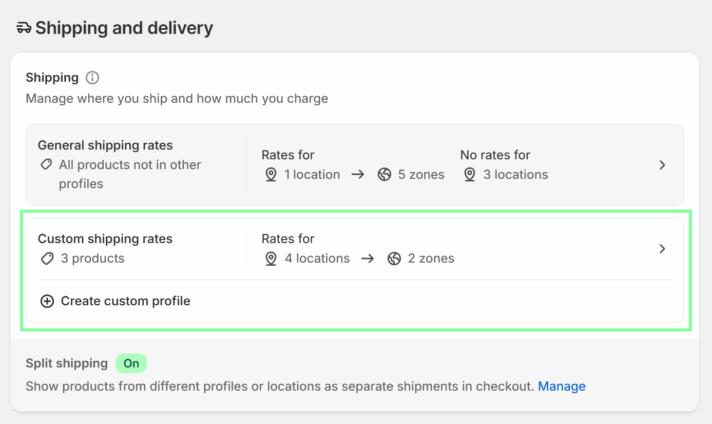Image resolution: width=712 pixels, height=424 pixels.
Task: Click the arrow between 4 locations and 2 zones
Action: [368, 258]
